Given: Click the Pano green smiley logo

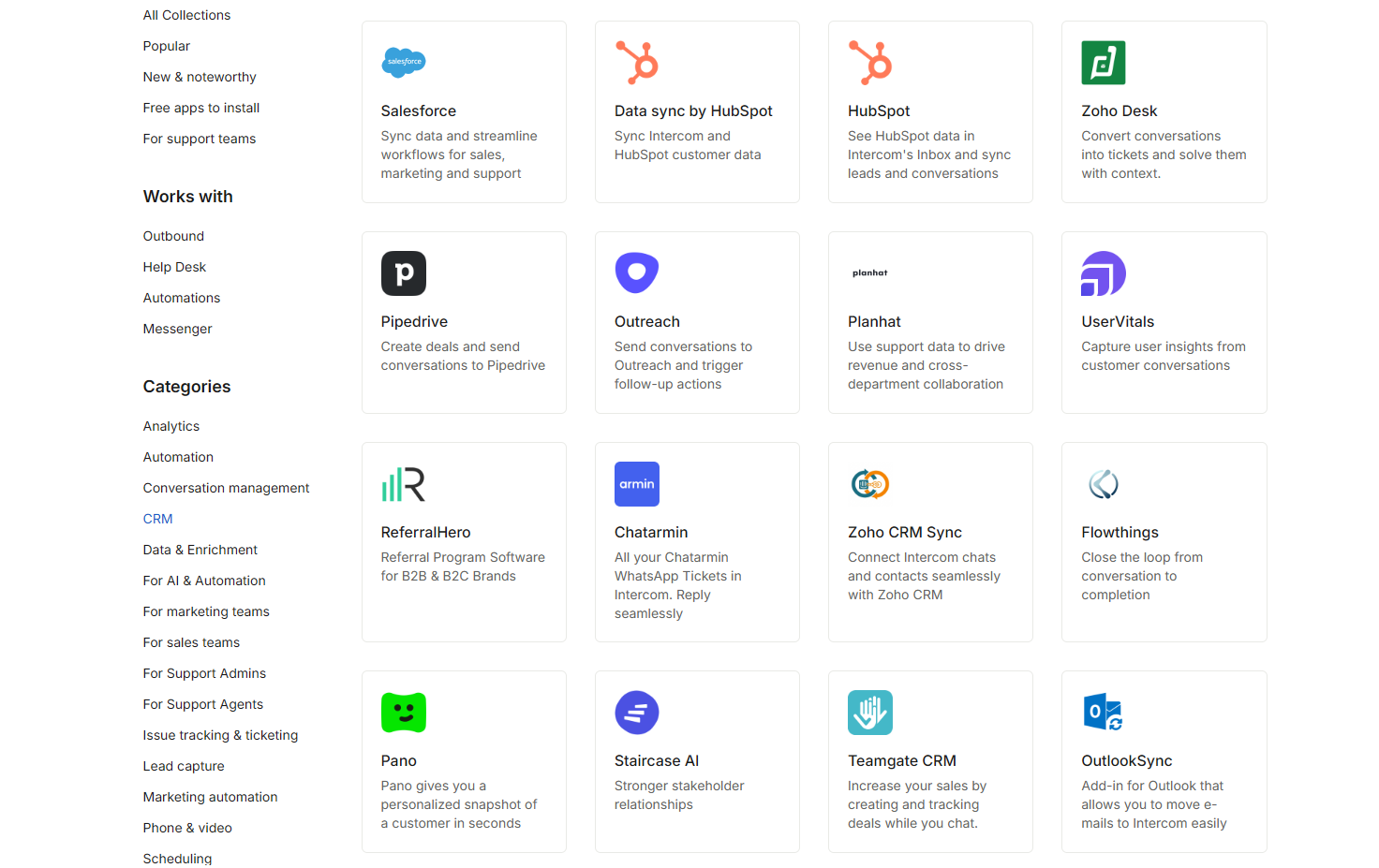Looking at the screenshot, I should click(404, 713).
